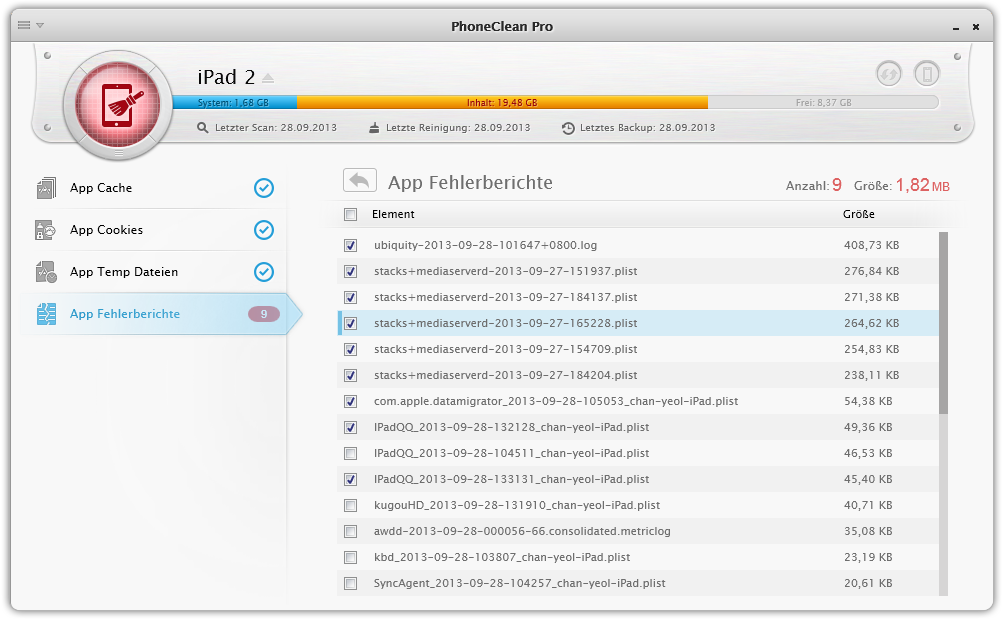Click the refresh device icon
The width and height of the screenshot is (1004, 620).
point(889,74)
